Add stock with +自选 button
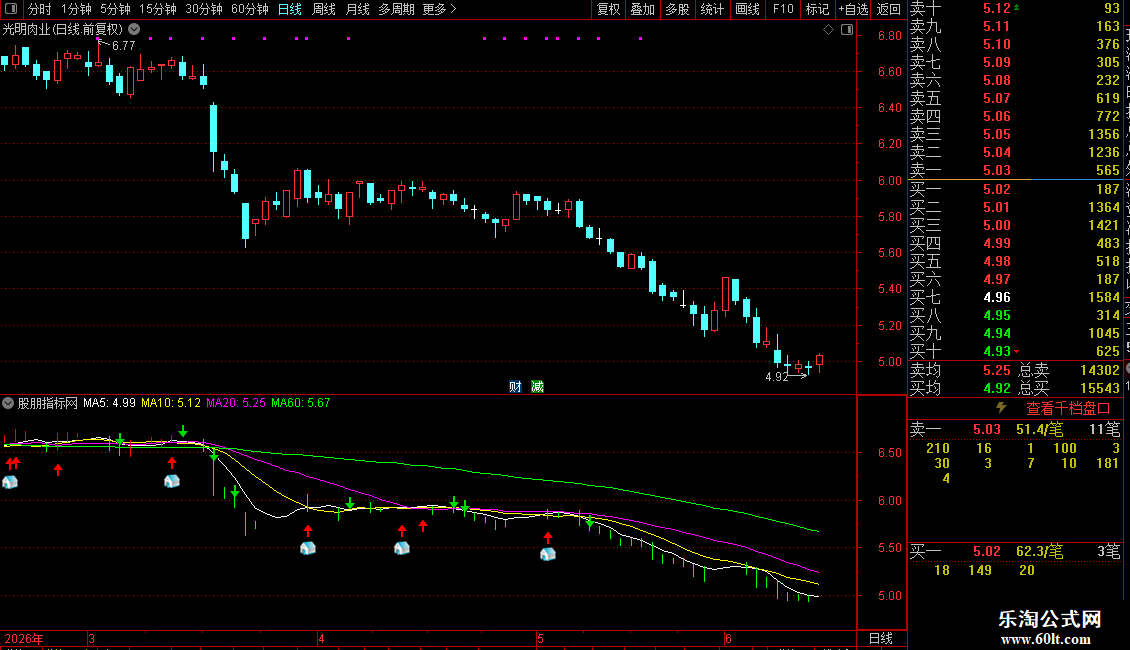The height and width of the screenshot is (650, 1130). (854, 9)
